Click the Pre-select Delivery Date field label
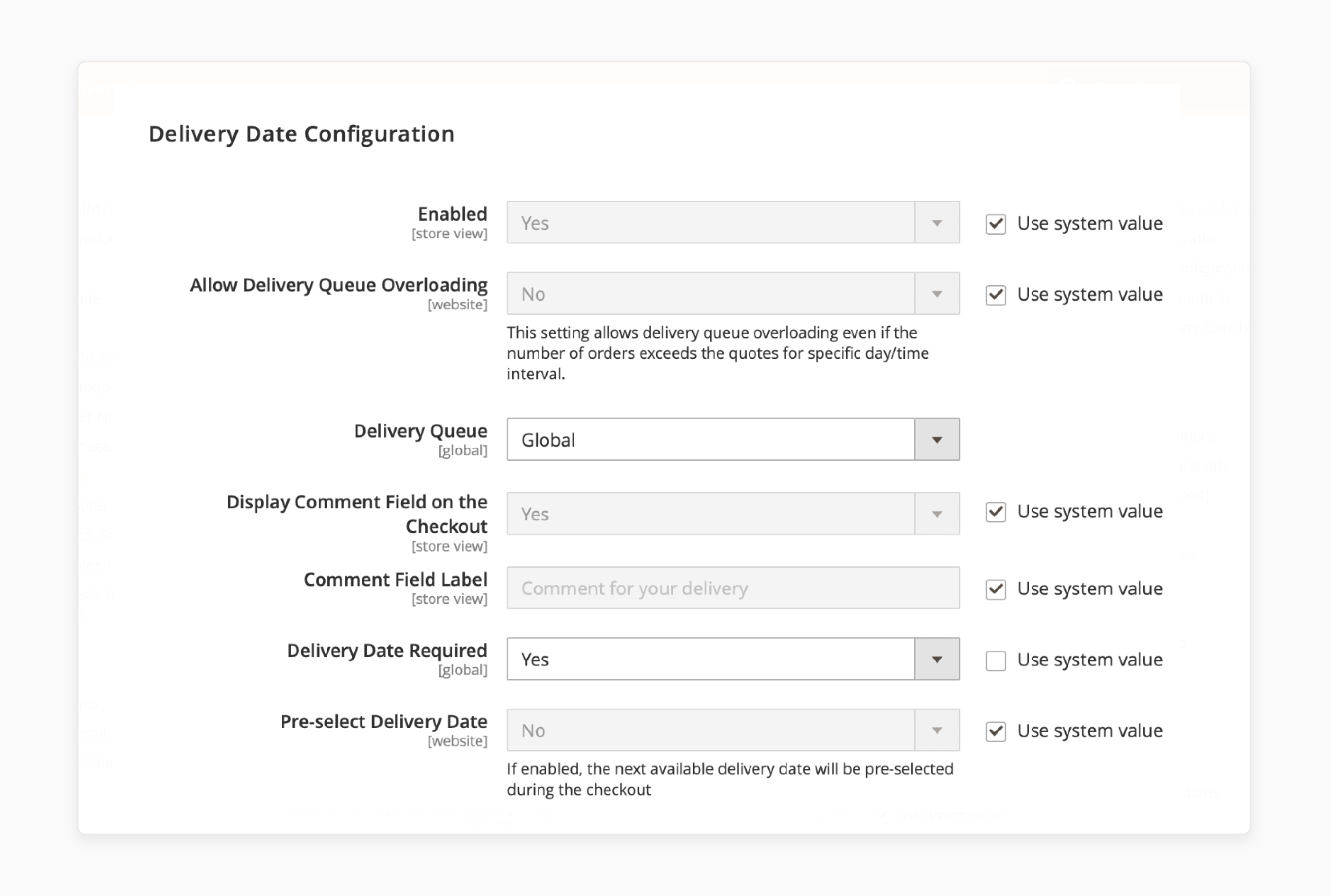The height and width of the screenshot is (896, 1331). pyautogui.click(x=383, y=721)
